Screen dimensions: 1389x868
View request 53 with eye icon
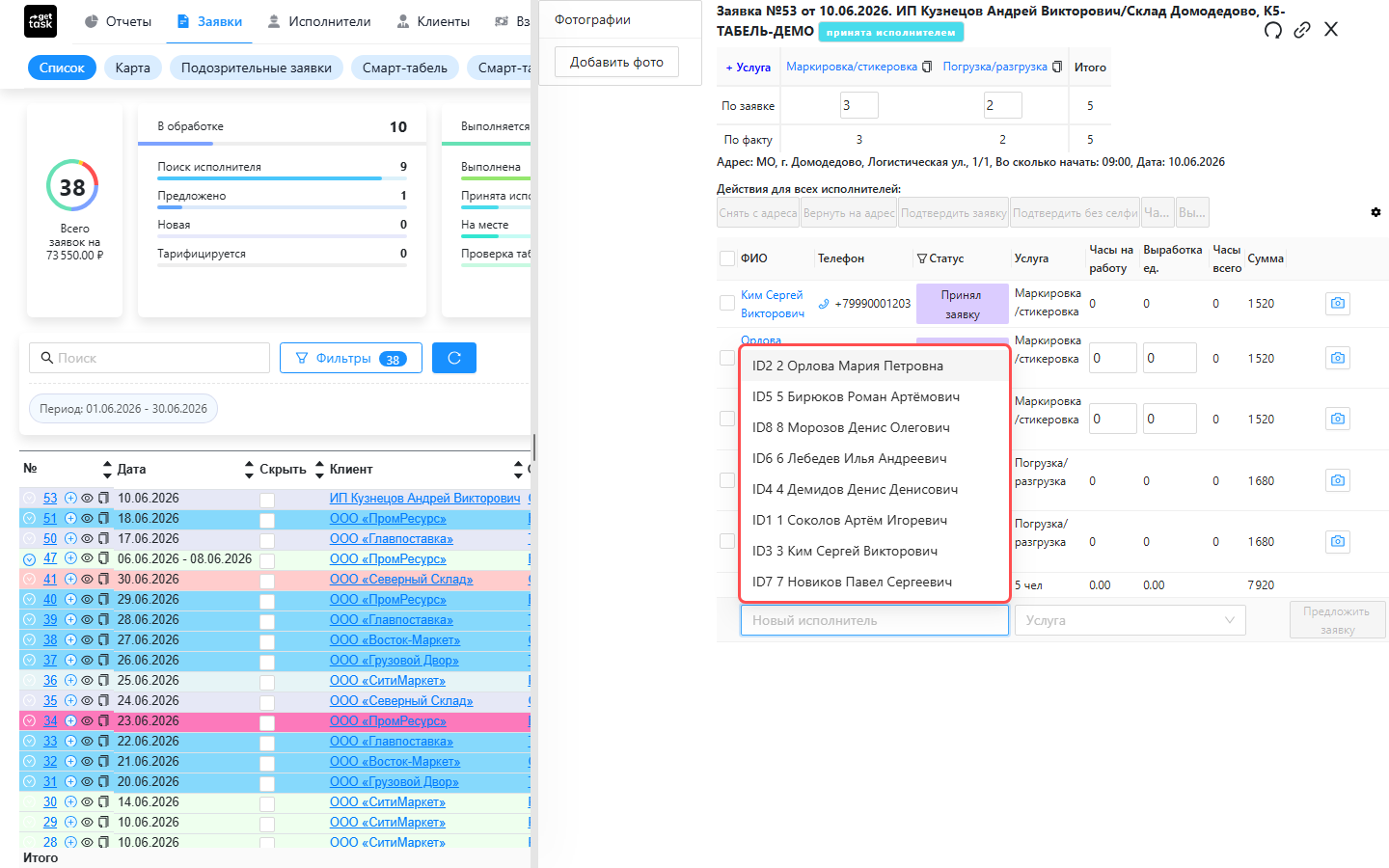click(87, 499)
